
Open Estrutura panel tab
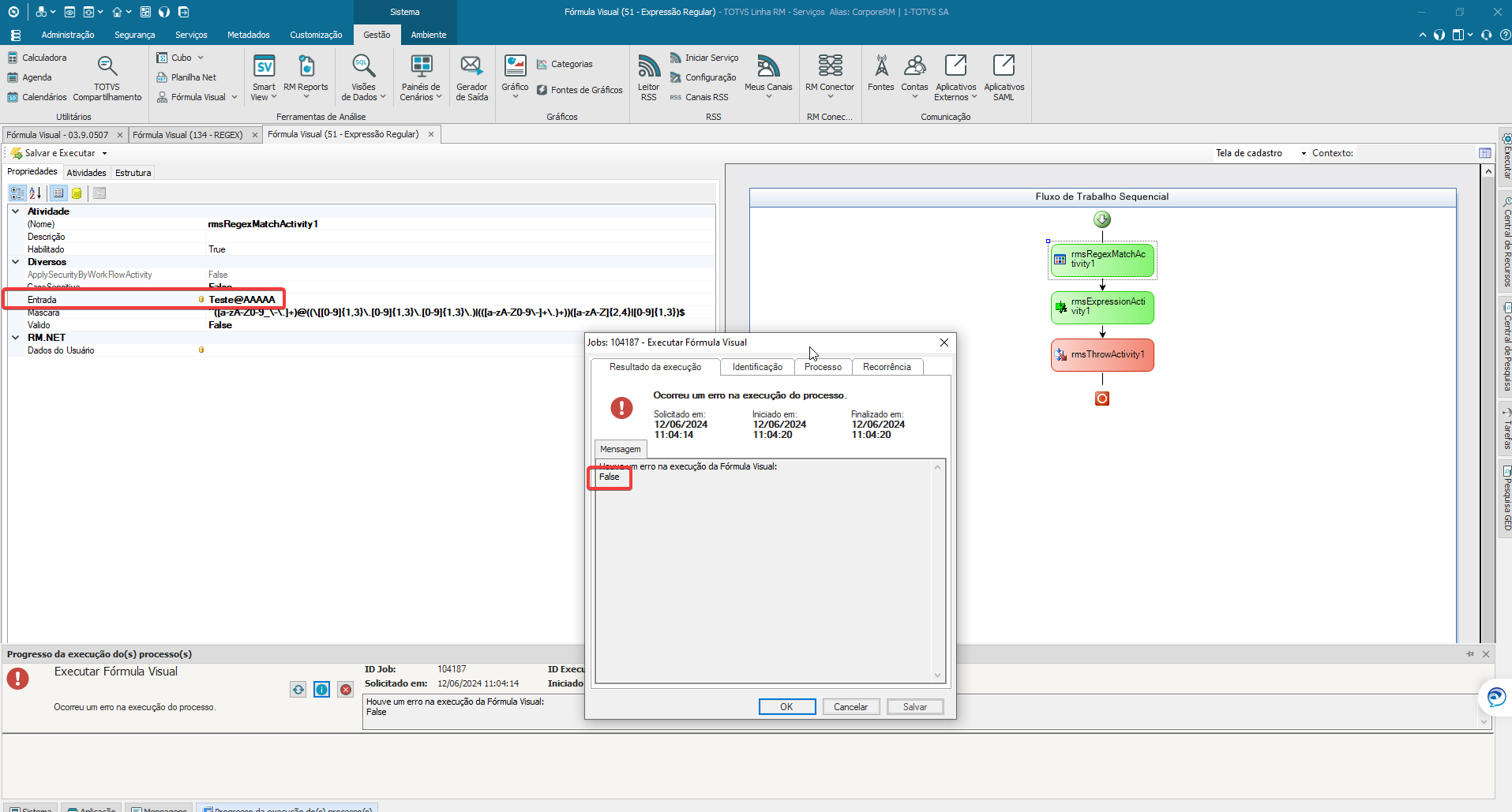click(133, 173)
